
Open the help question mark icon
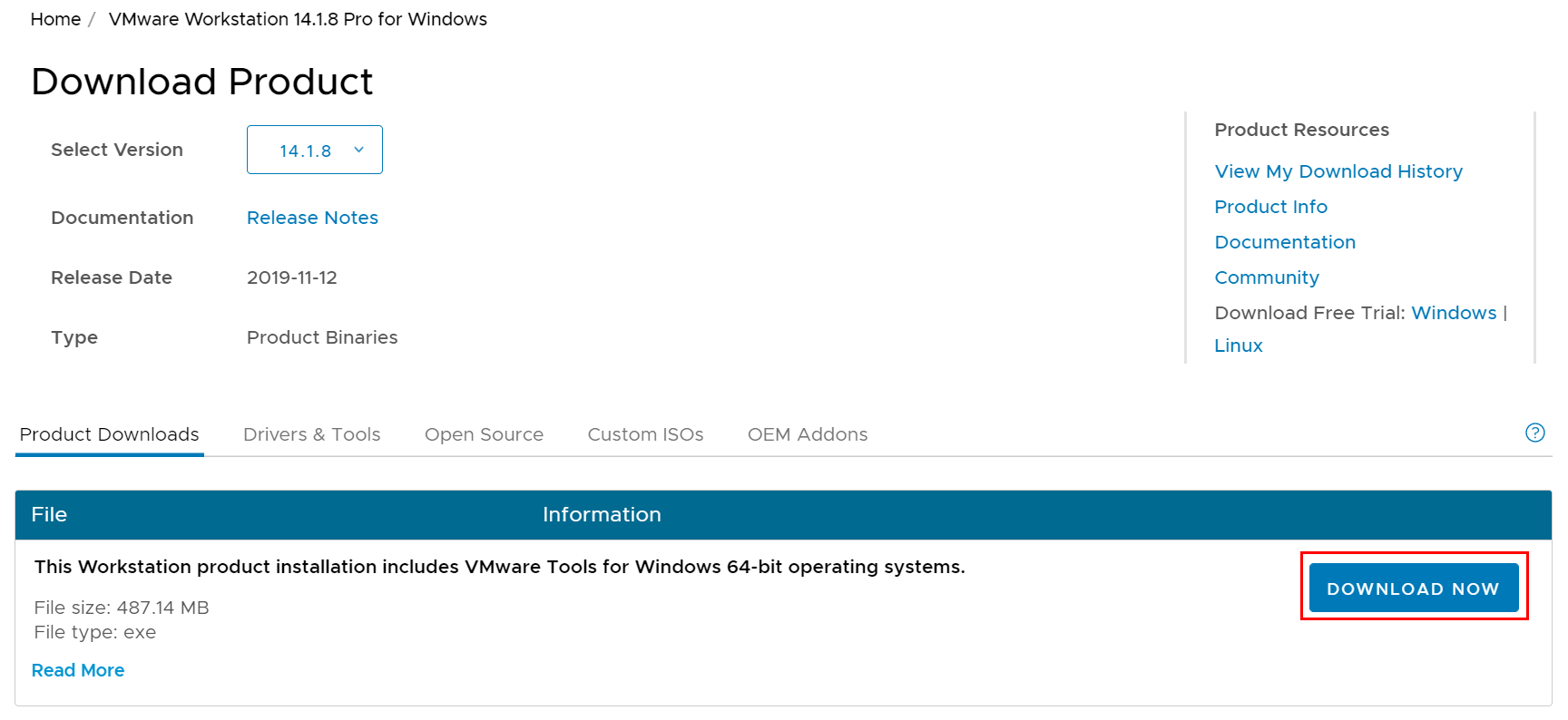[1534, 433]
